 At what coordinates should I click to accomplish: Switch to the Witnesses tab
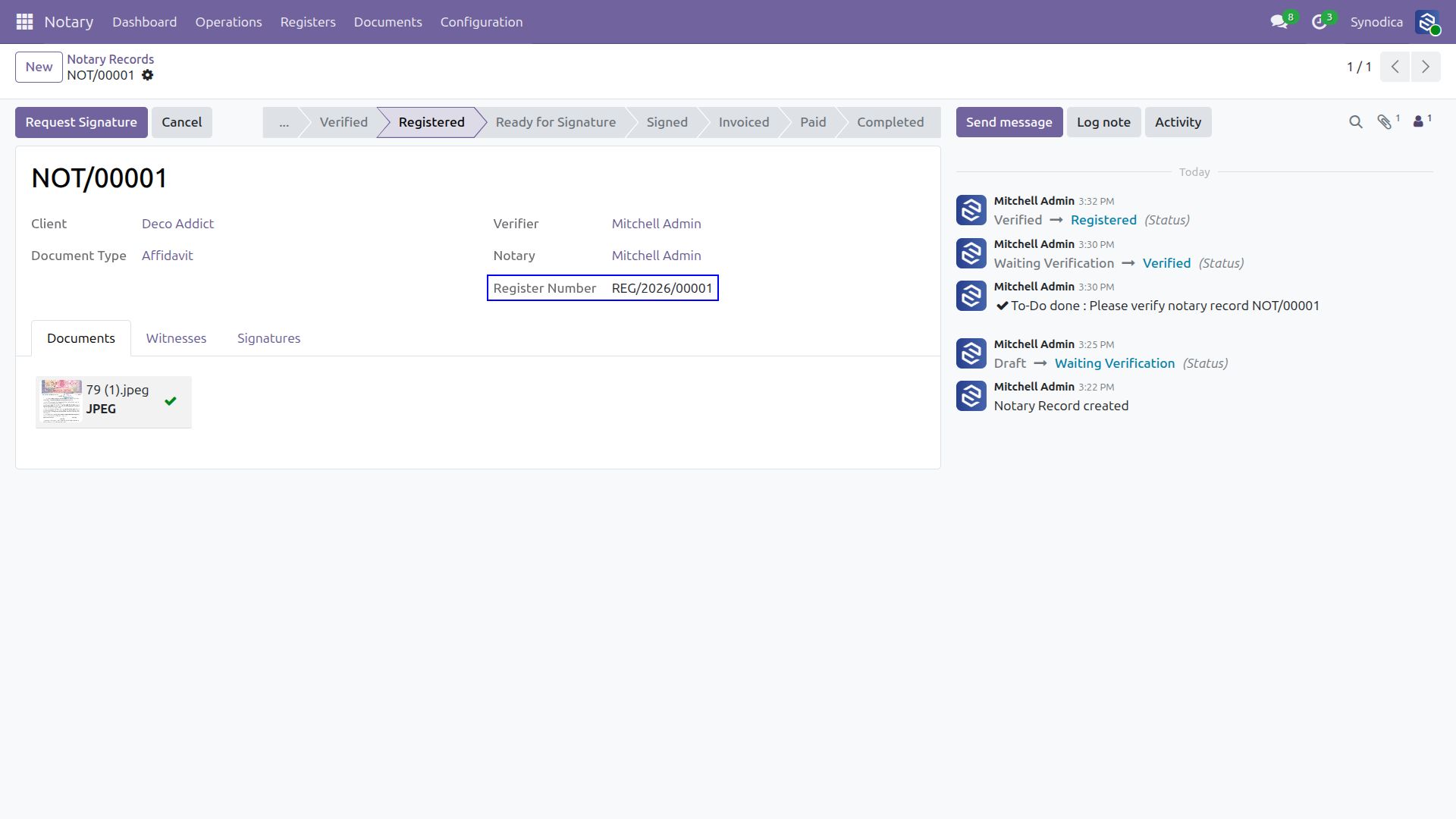click(176, 338)
